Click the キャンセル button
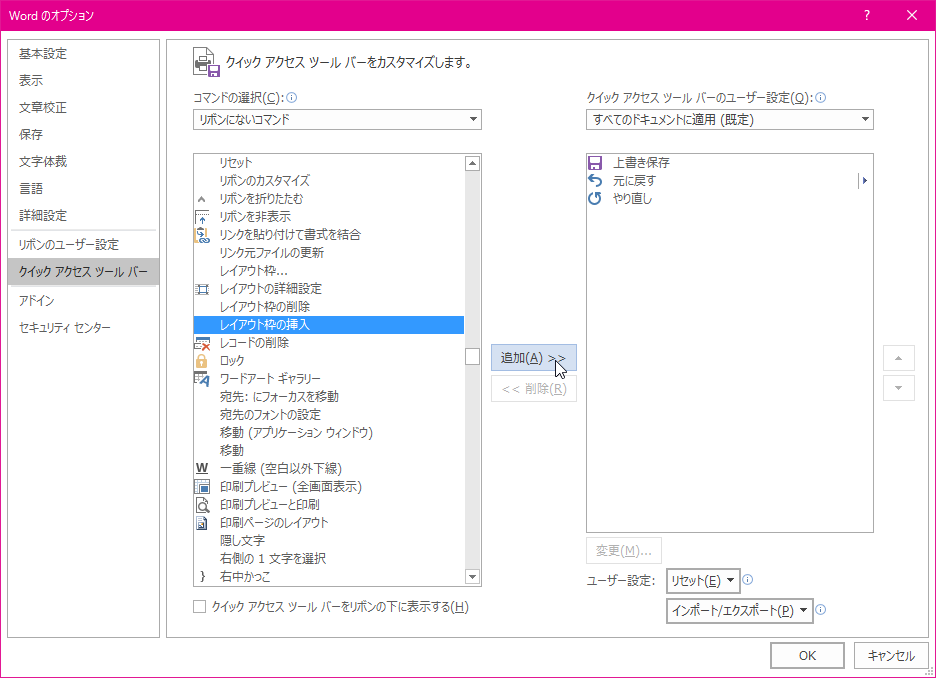The width and height of the screenshot is (936, 678). point(891,655)
